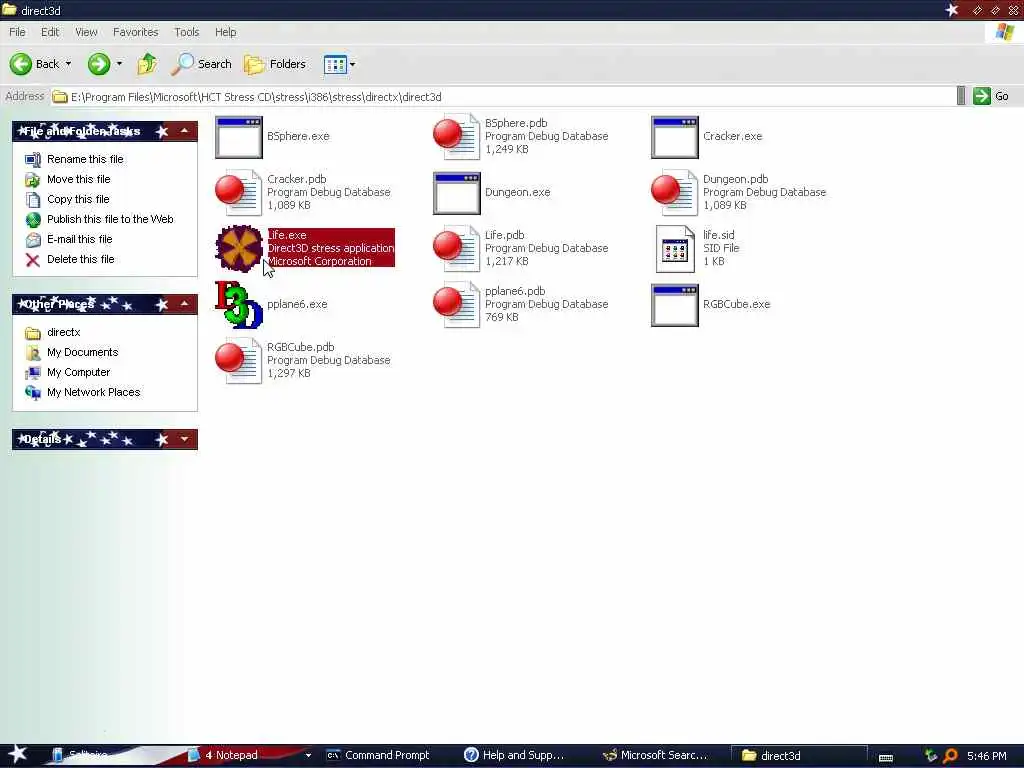Switch to Command Prompt on taskbar

pyautogui.click(x=378, y=755)
